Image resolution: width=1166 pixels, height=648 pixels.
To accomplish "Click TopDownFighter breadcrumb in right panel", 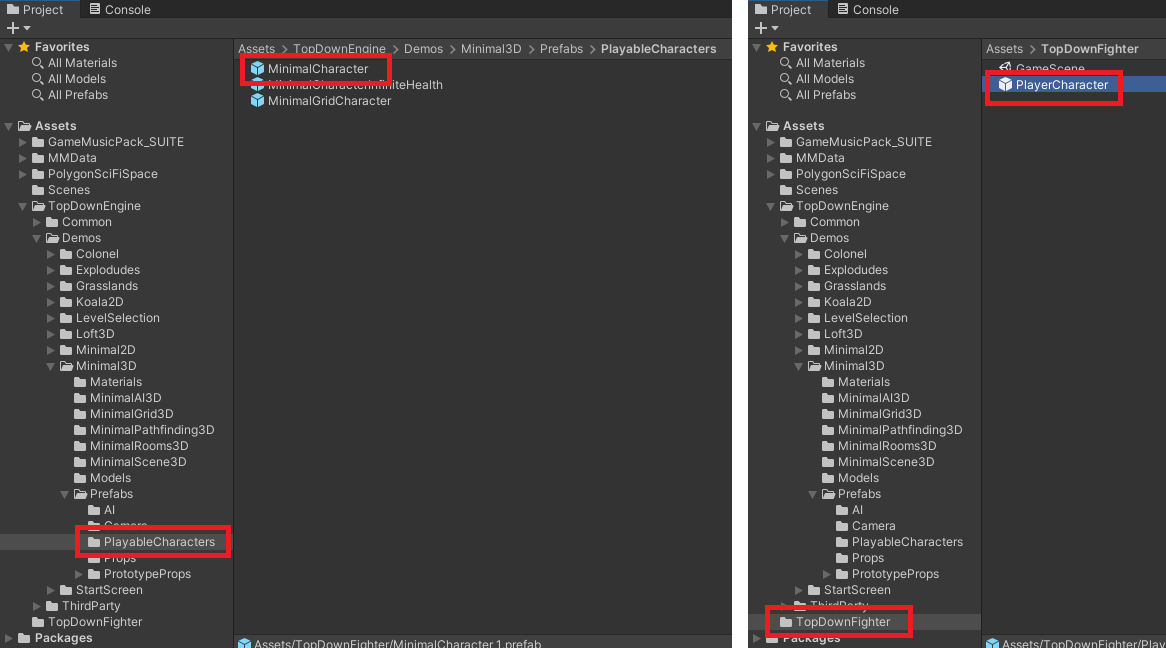I will pyautogui.click(x=1089, y=49).
